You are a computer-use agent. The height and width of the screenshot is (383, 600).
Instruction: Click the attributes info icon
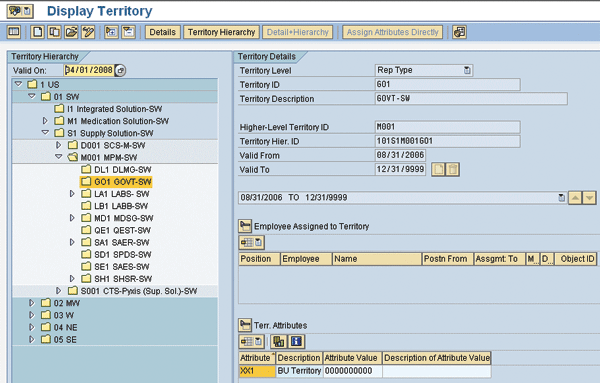coord(296,341)
